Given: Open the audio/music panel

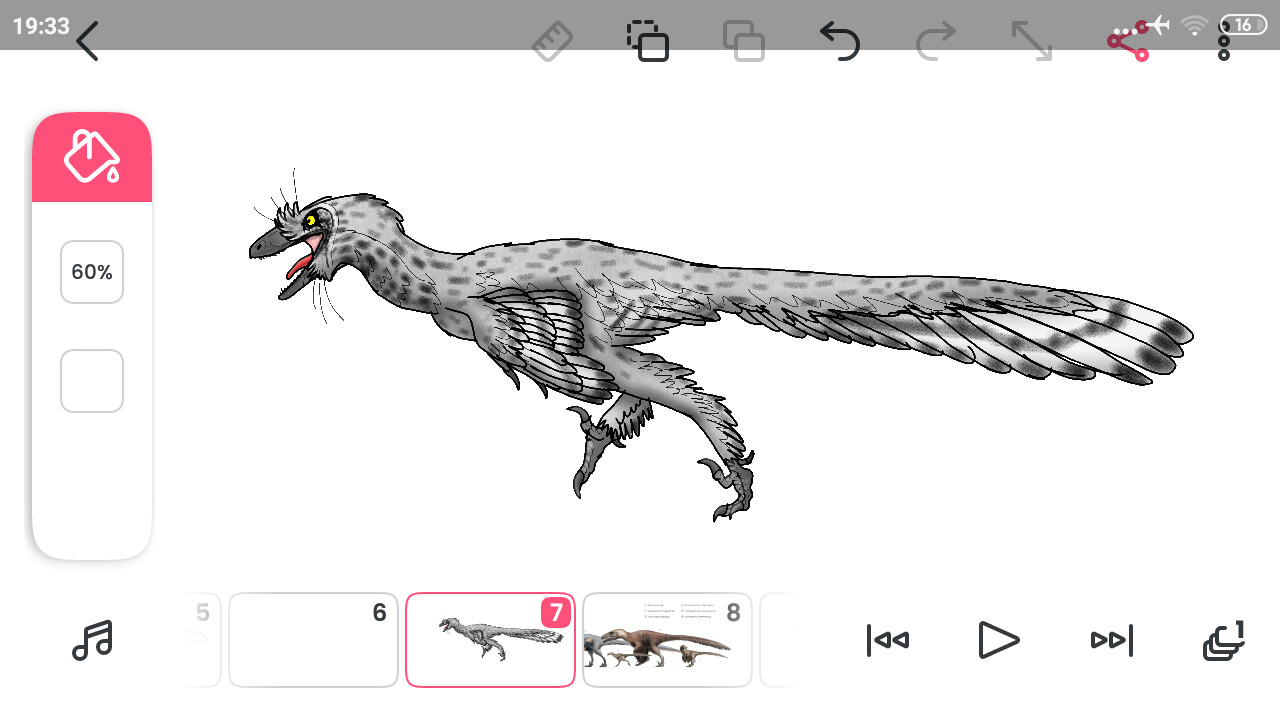Looking at the screenshot, I should 93,640.
